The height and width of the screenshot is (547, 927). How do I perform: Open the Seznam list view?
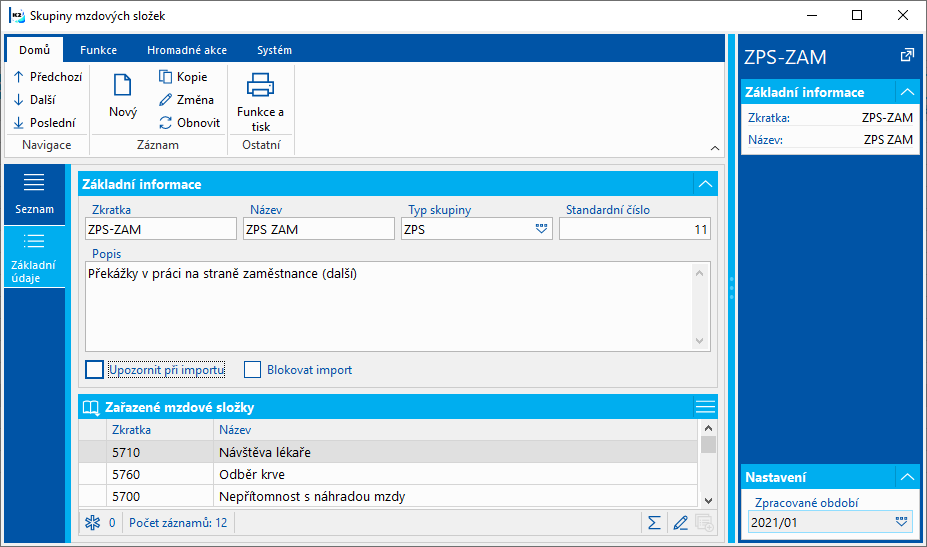coord(34,194)
